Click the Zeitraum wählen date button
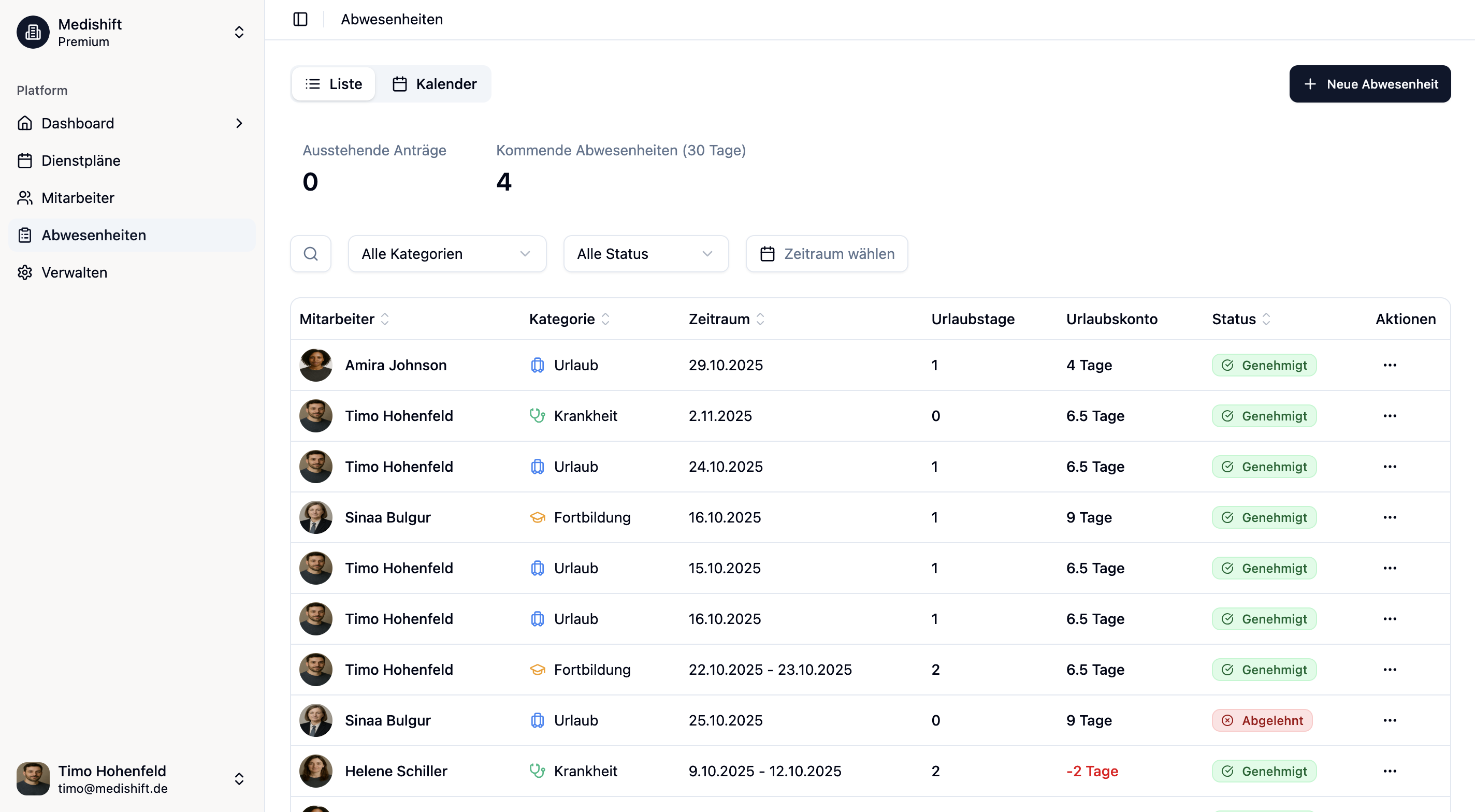 826,254
